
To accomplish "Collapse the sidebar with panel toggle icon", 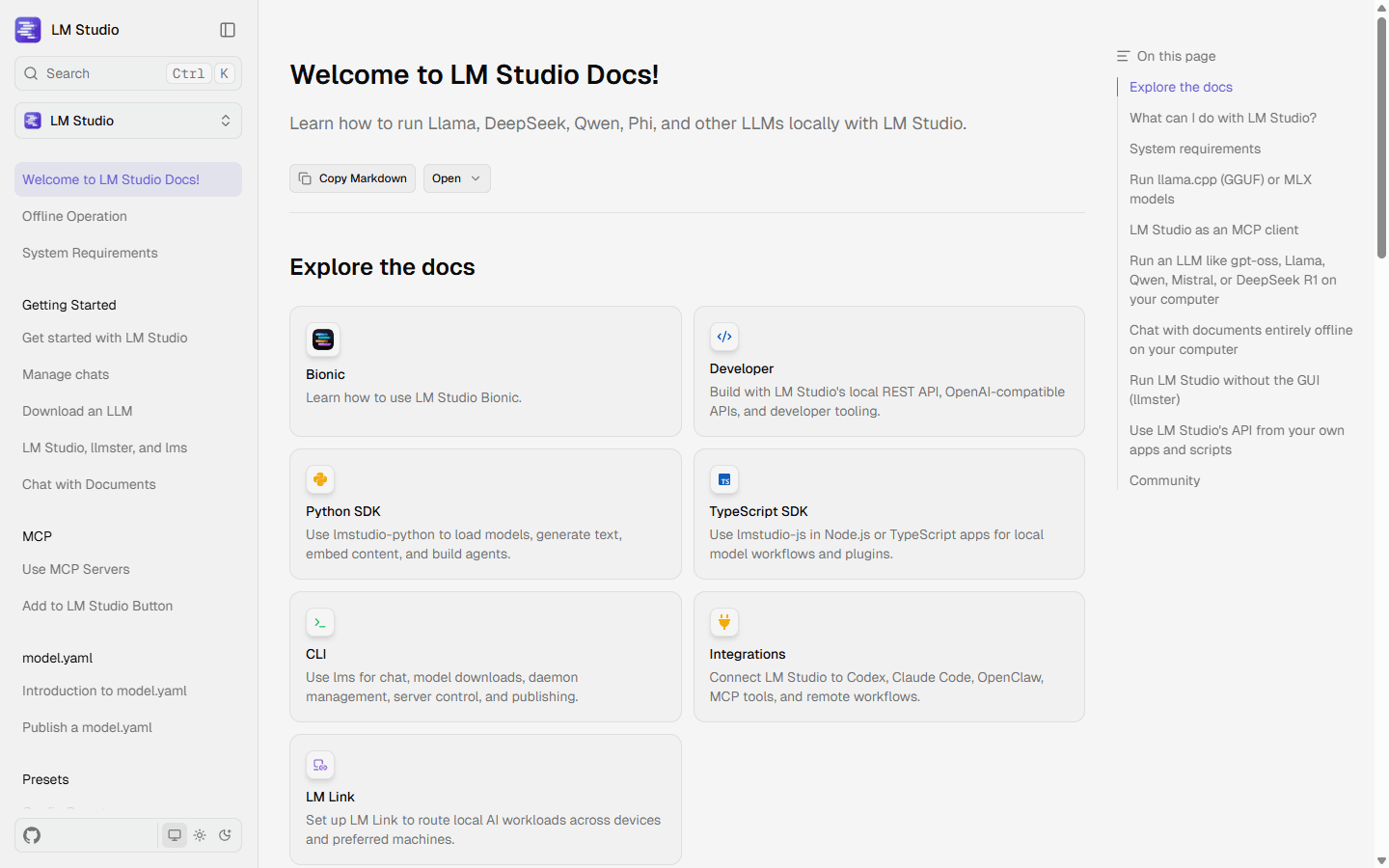I will [x=228, y=30].
